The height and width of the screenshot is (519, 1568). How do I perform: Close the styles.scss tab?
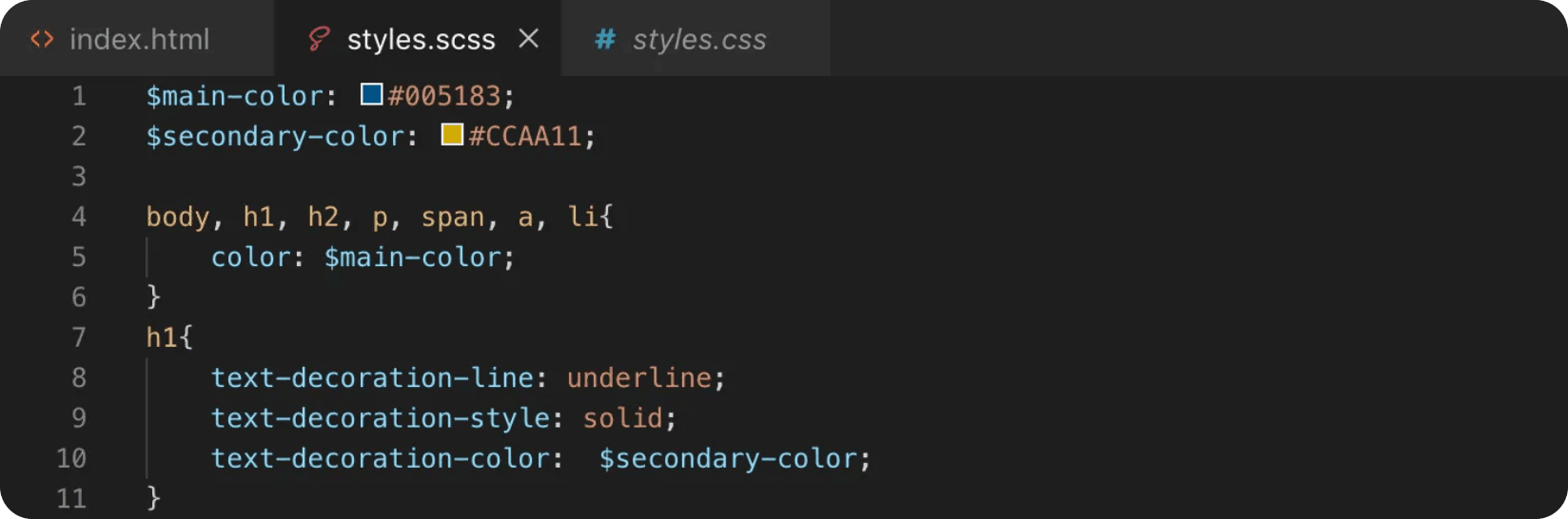click(x=529, y=38)
